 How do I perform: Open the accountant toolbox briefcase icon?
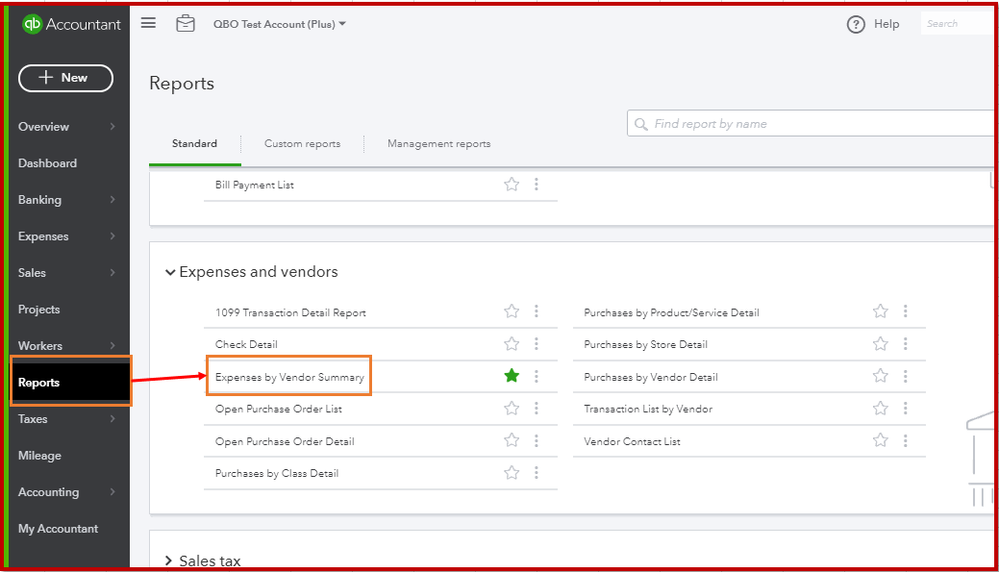185,24
